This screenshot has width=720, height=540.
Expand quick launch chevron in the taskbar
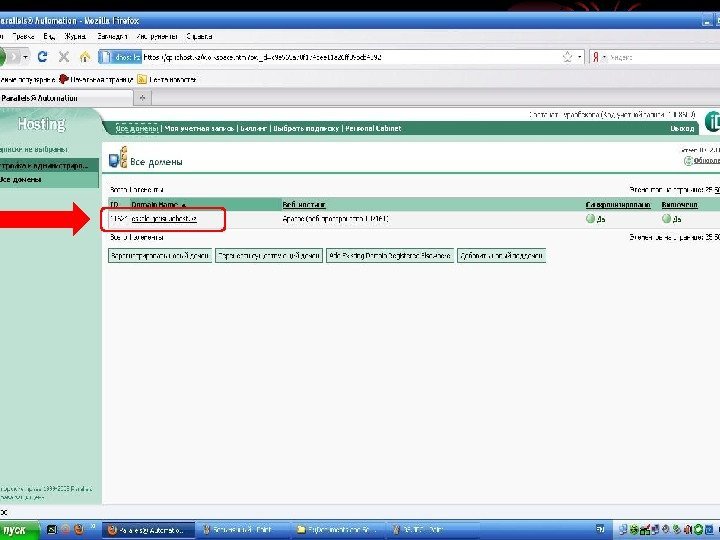click(x=93, y=527)
